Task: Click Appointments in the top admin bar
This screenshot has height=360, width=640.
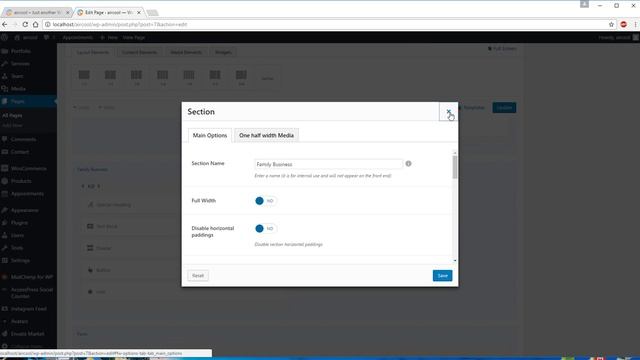Action: coord(78,38)
